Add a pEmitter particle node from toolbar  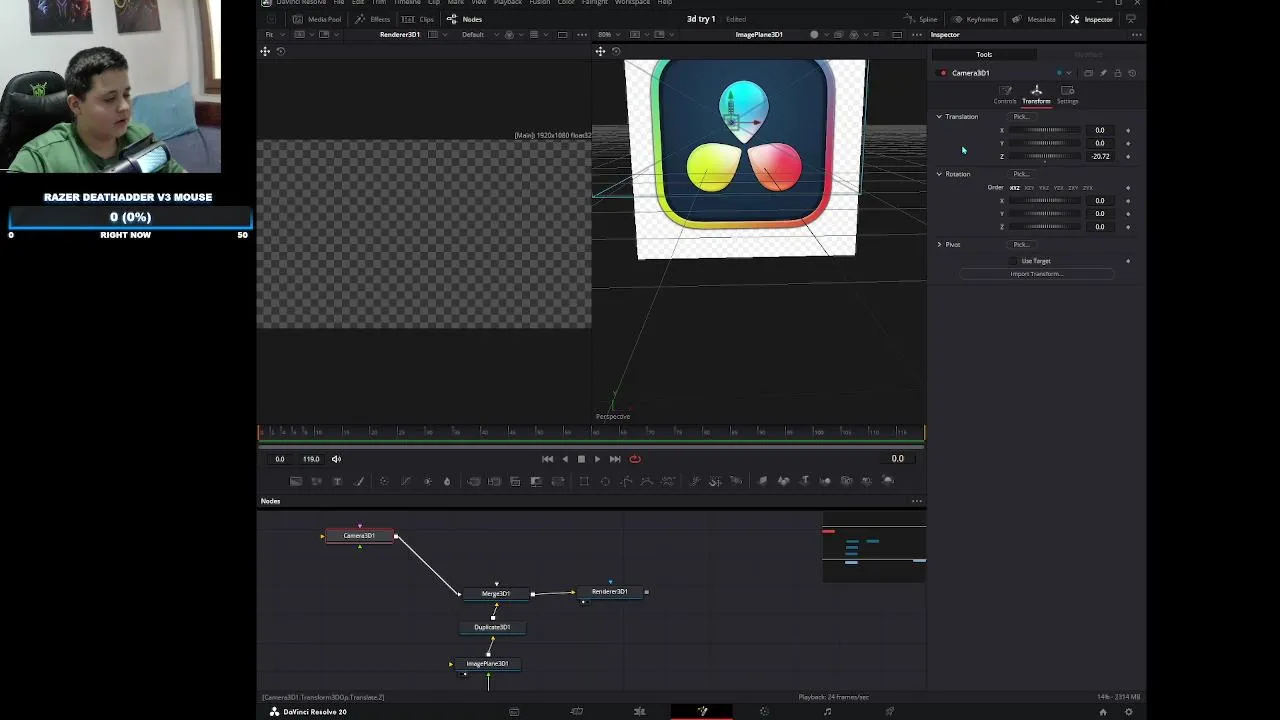click(x=694, y=481)
